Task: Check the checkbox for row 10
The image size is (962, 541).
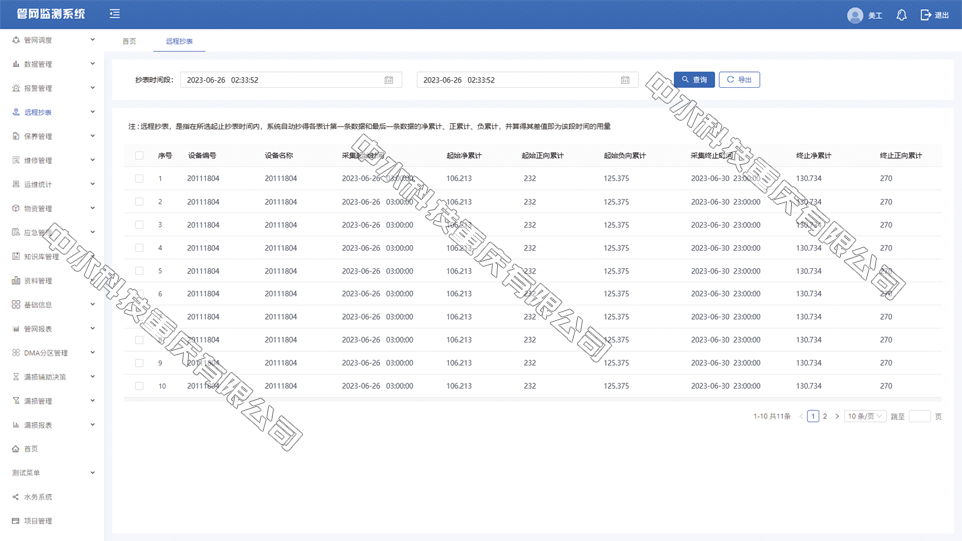Action: [x=139, y=386]
